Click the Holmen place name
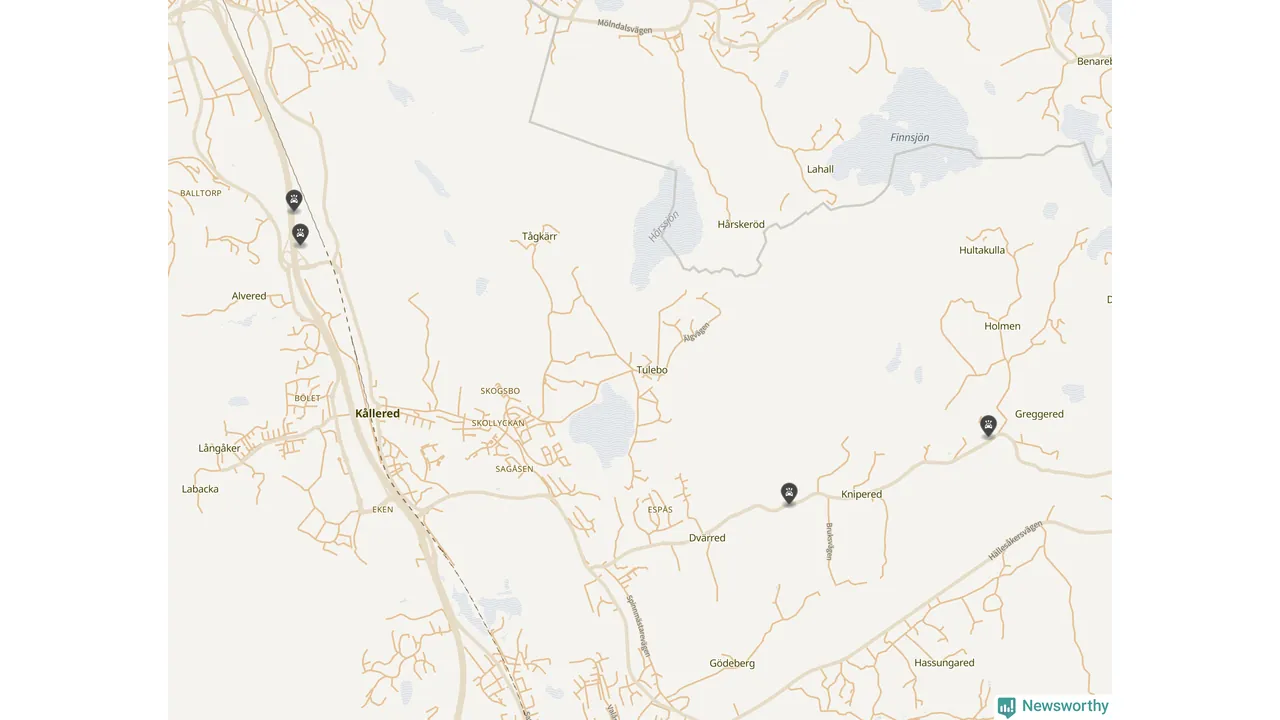The height and width of the screenshot is (720, 1280). pos(1002,326)
